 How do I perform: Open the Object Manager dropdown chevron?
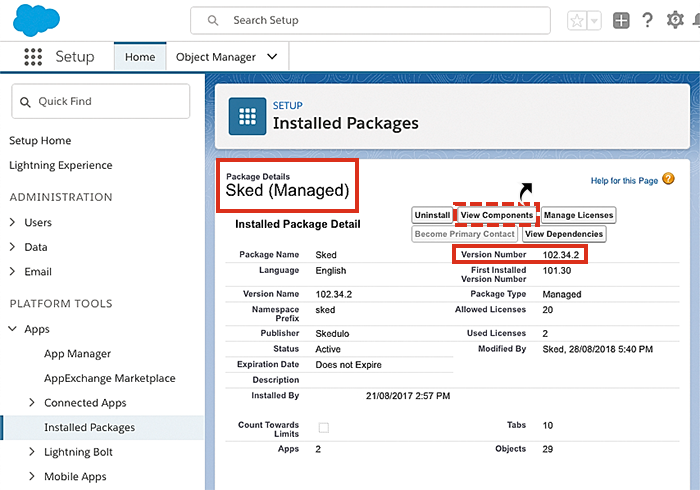coord(272,57)
